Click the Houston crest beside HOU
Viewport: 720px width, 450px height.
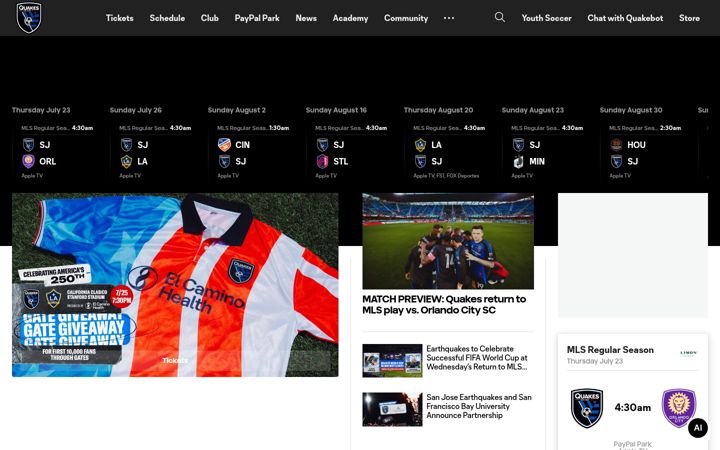click(616, 145)
